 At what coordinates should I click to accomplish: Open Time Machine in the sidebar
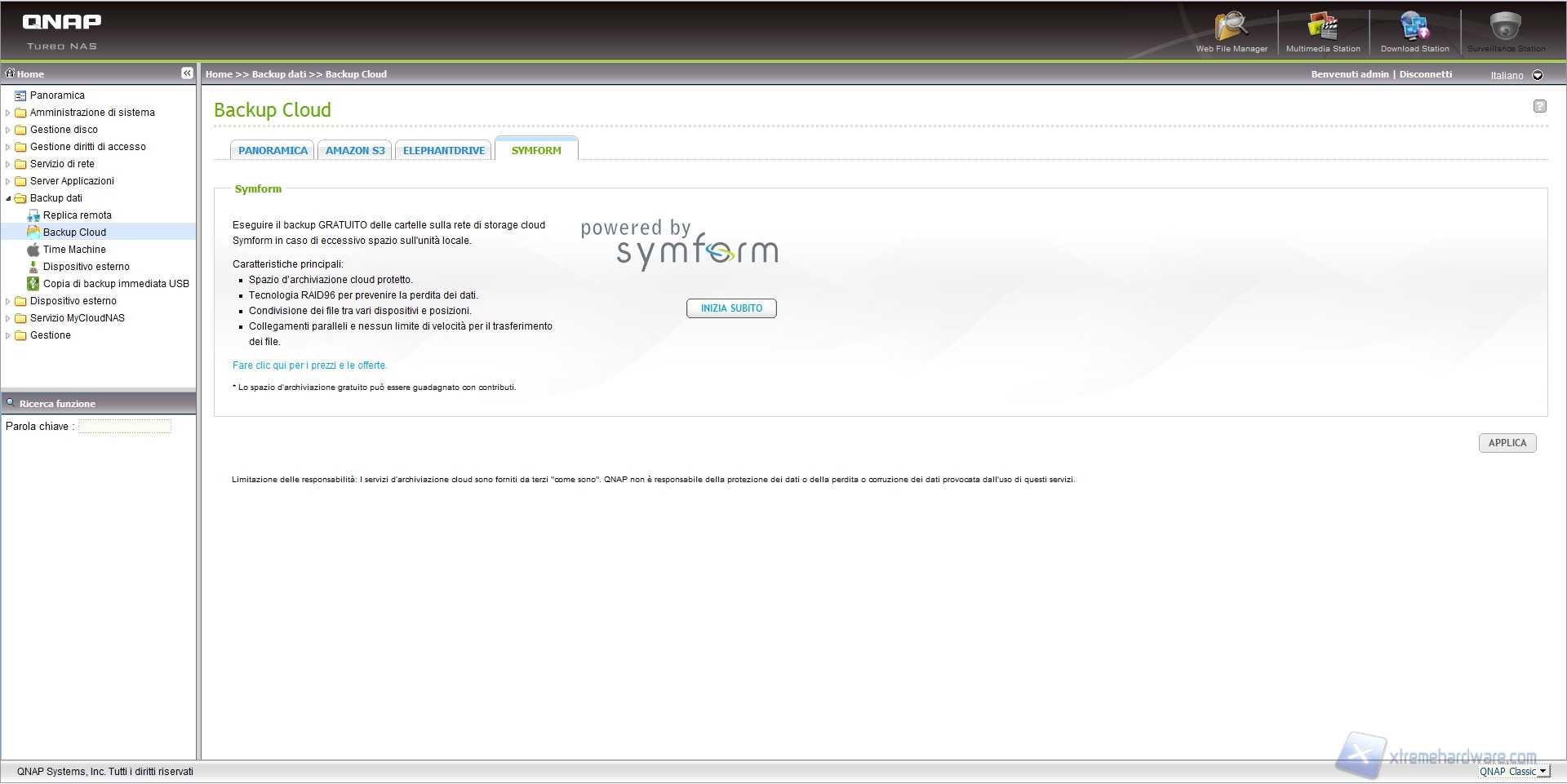coord(74,250)
